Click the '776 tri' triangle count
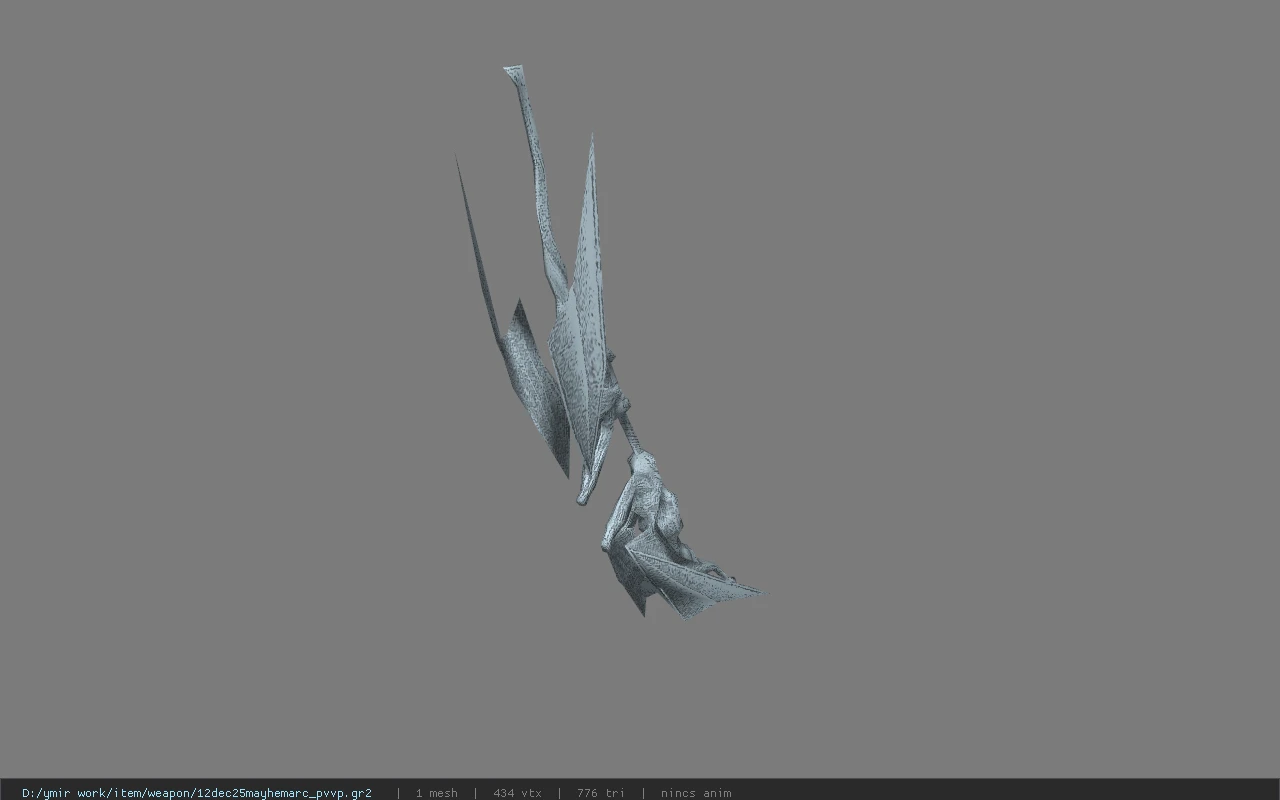 [x=600, y=793]
